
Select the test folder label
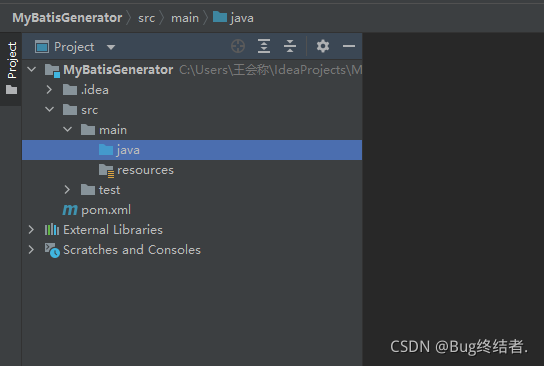click(109, 190)
